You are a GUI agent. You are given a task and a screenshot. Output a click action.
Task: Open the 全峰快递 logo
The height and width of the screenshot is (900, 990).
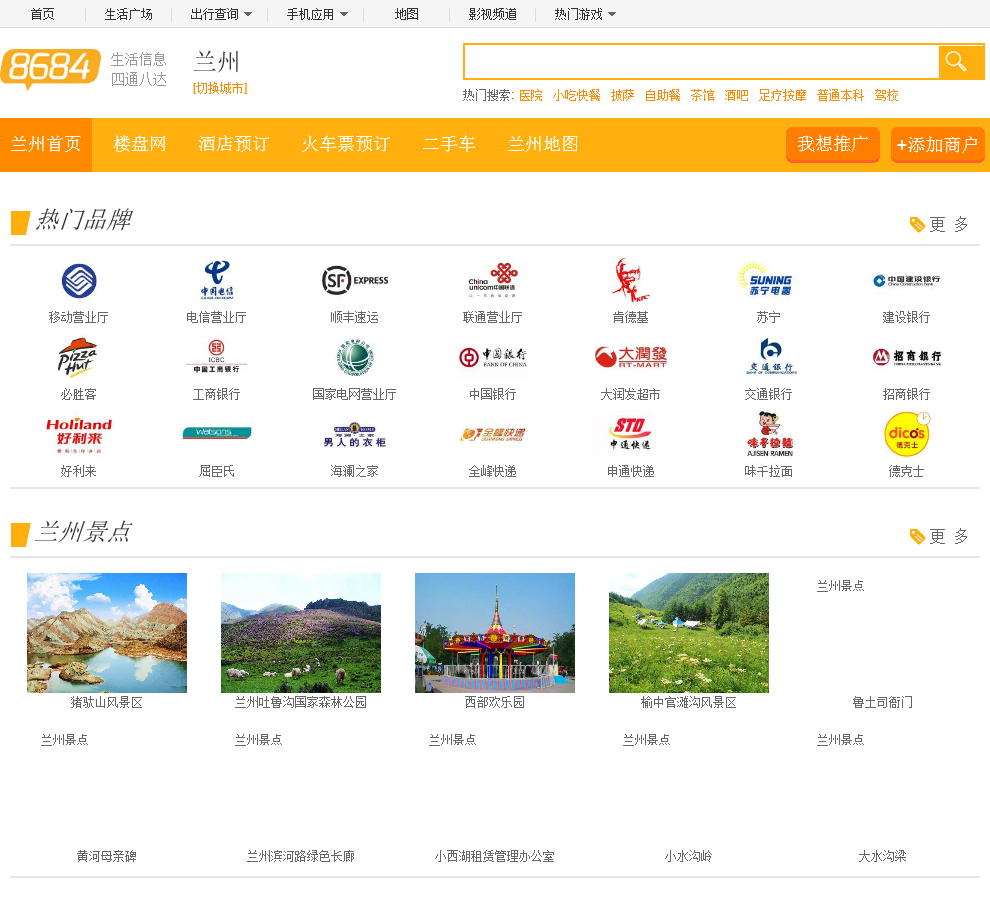pos(492,434)
